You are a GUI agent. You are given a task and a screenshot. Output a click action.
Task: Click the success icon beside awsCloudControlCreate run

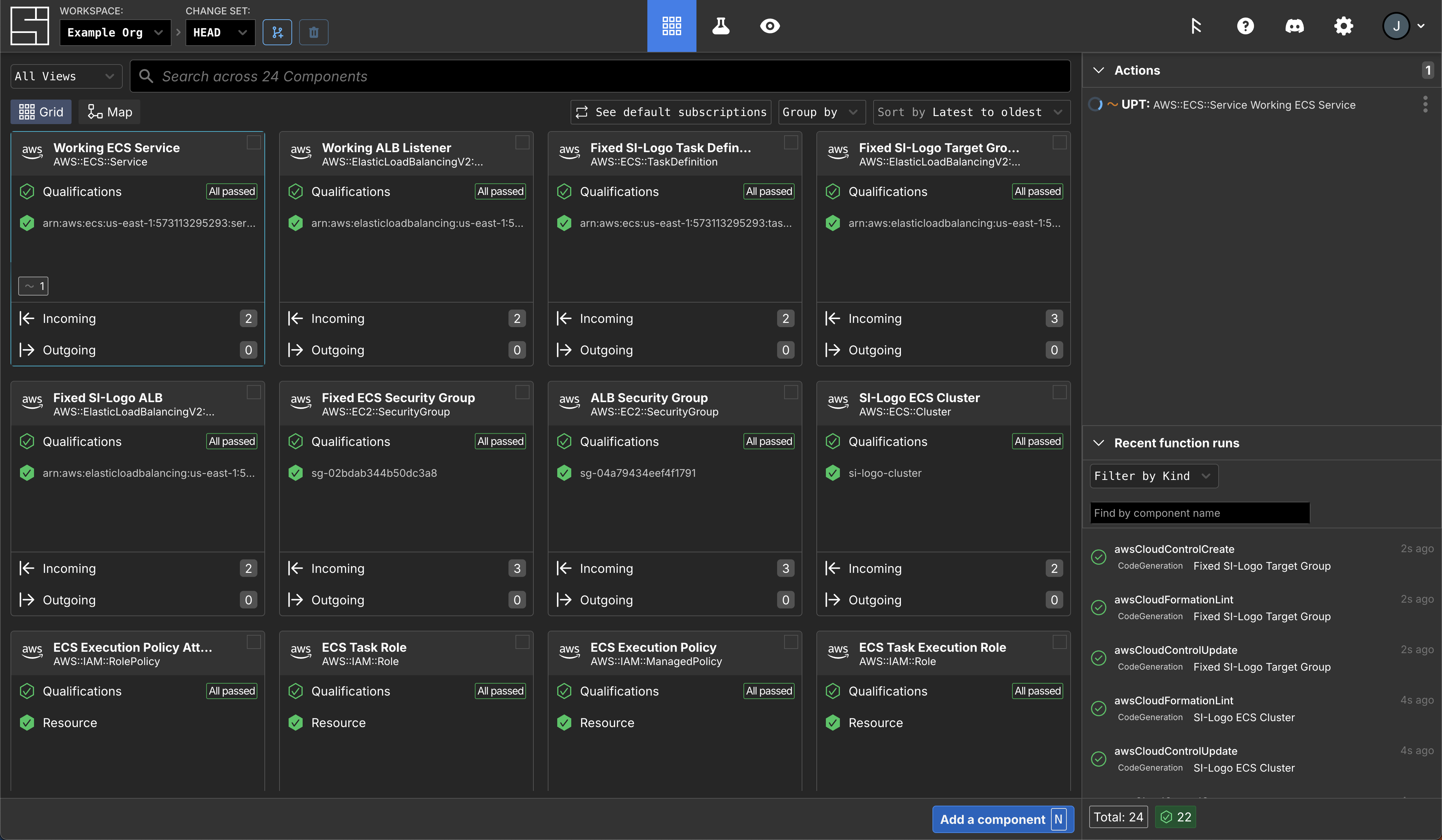click(1099, 557)
